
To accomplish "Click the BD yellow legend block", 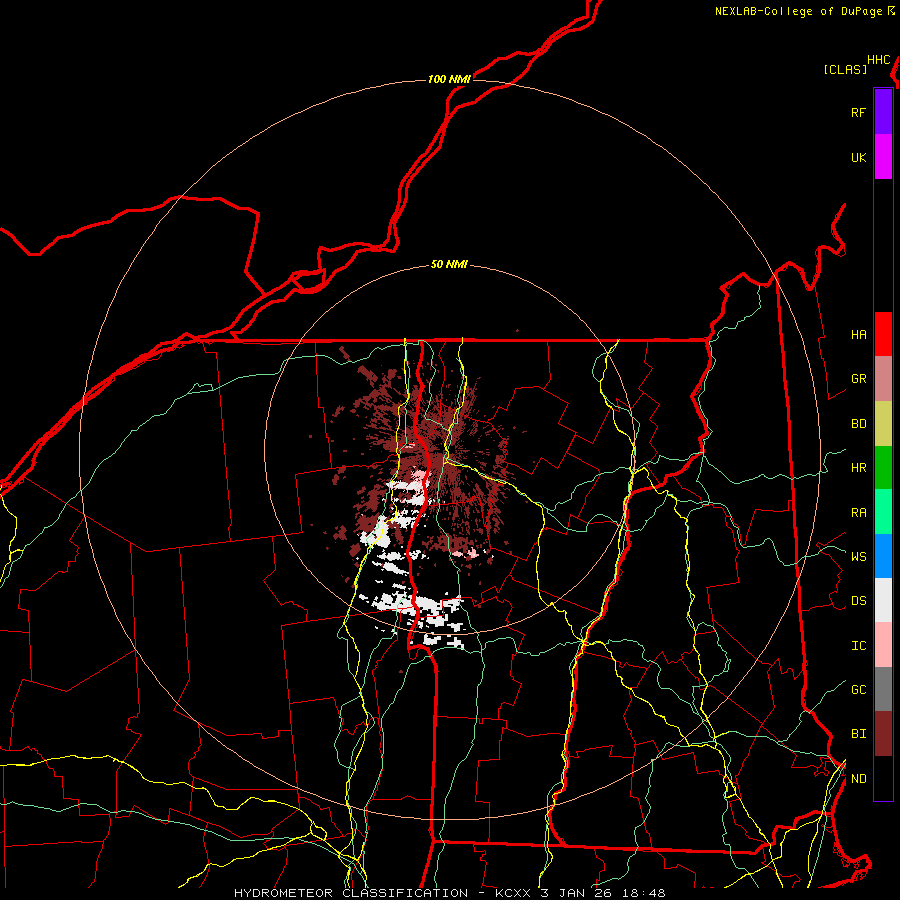I will pyautogui.click(x=883, y=424).
